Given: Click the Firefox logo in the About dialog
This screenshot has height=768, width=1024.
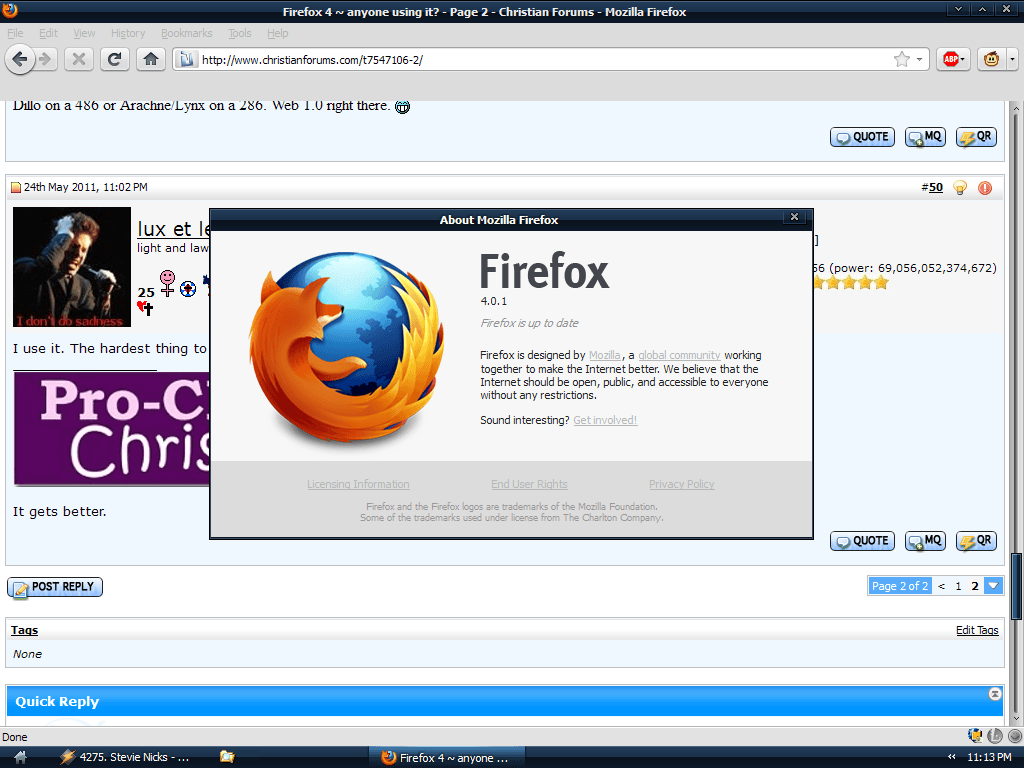Looking at the screenshot, I should coord(347,346).
